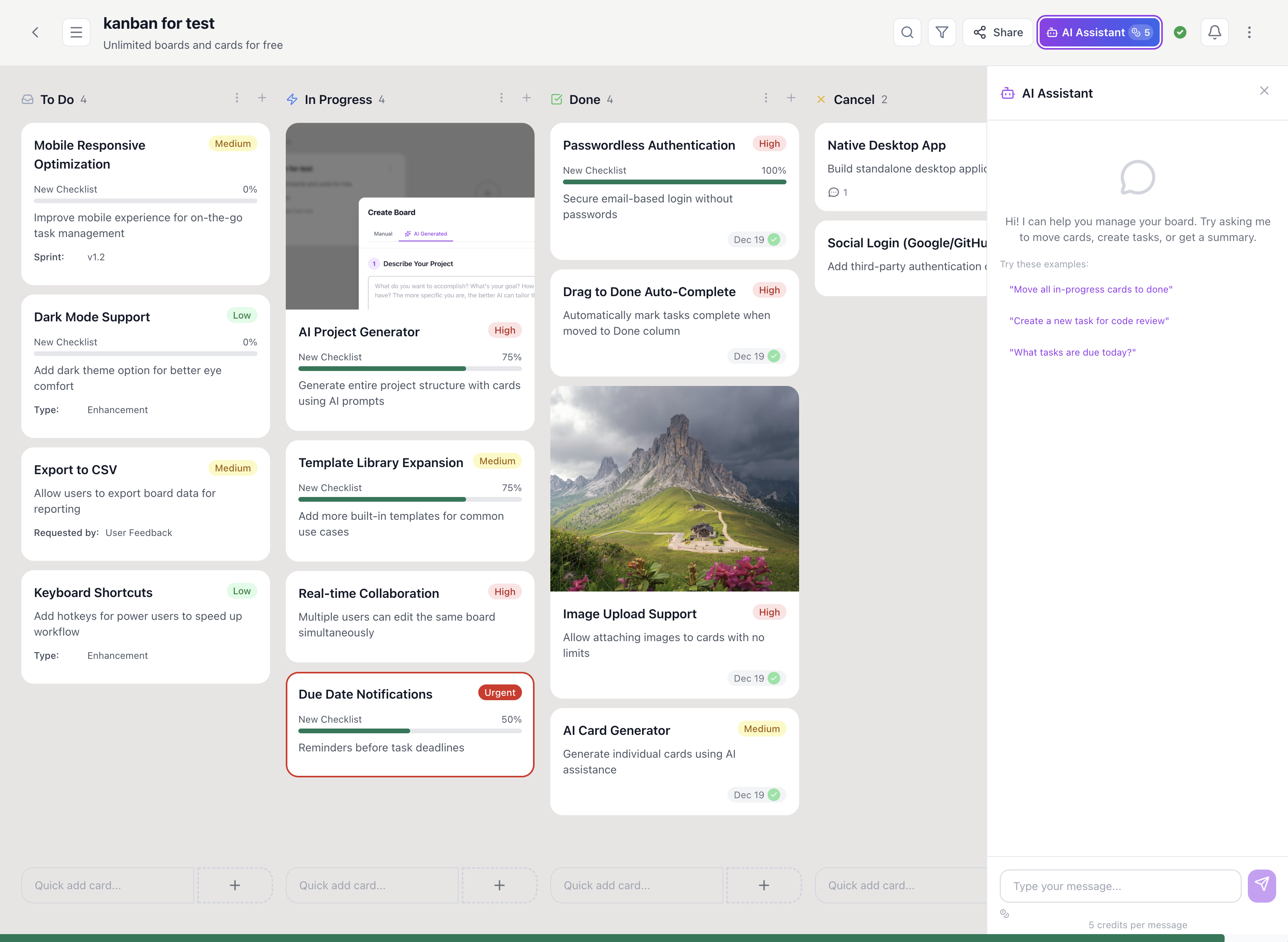Click the Share button
Screen dimensions: 1288x942
(x=998, y=32)
